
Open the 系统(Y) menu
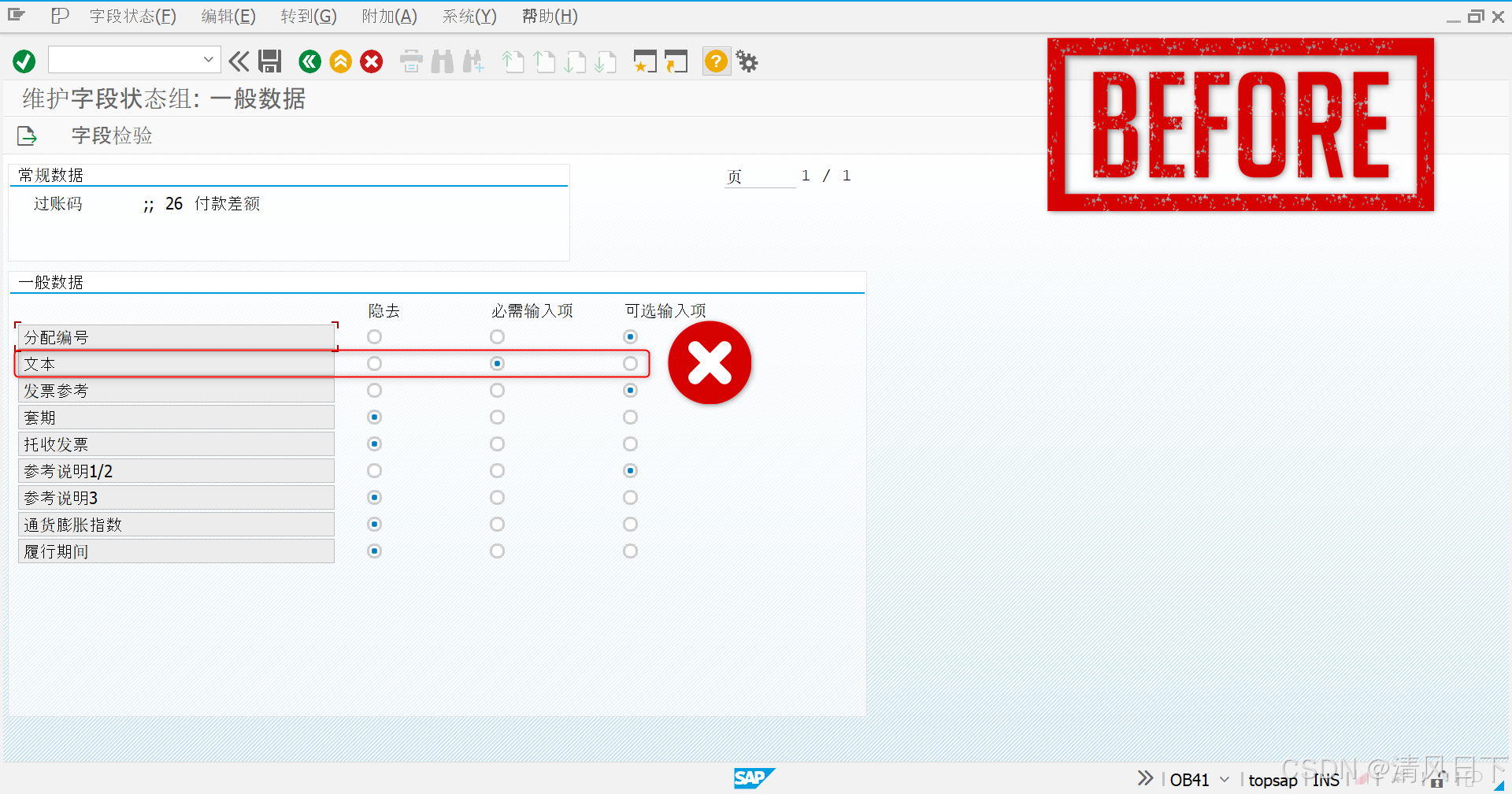(468, 16)
